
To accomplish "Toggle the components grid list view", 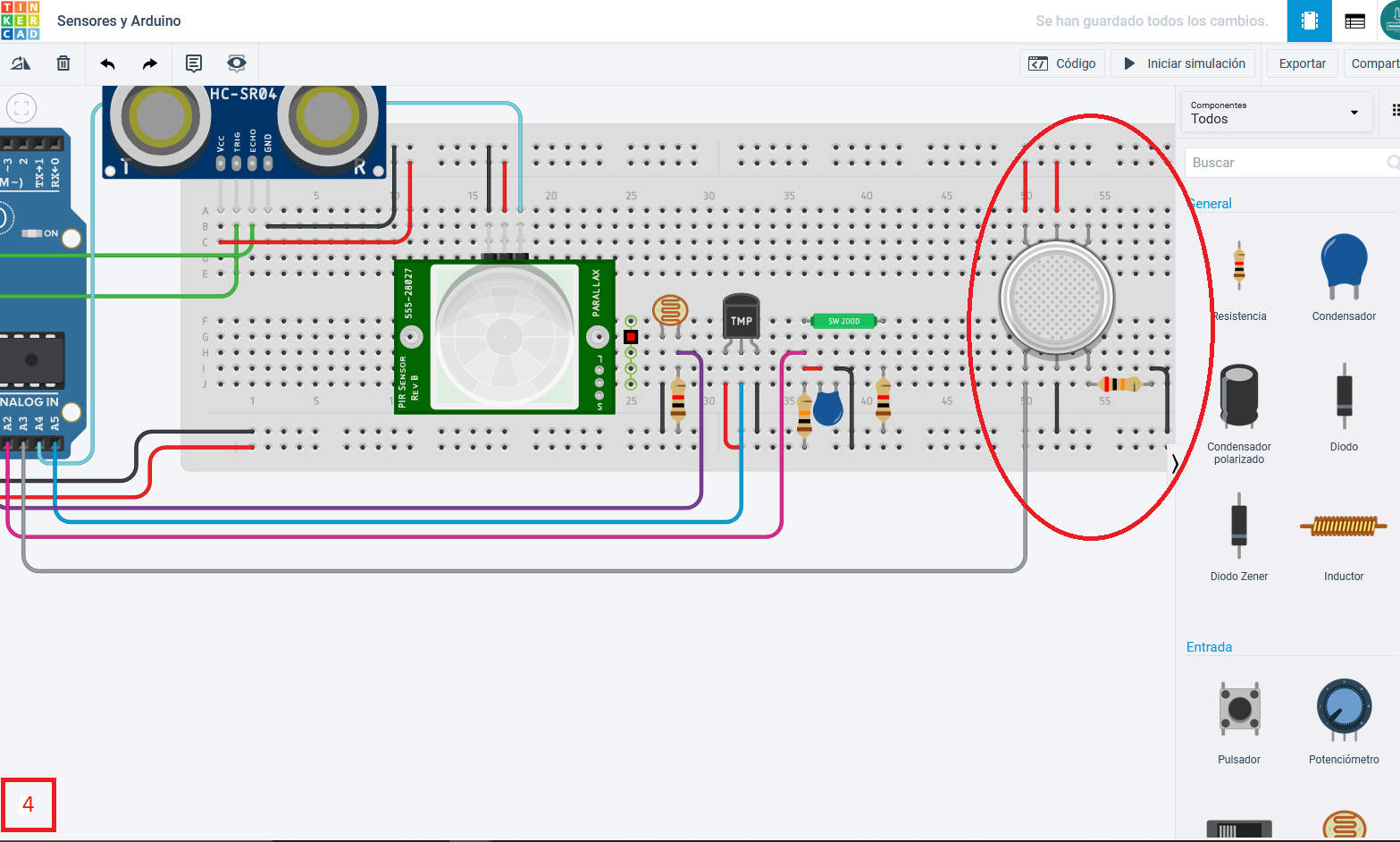I will pos(1395,111).
